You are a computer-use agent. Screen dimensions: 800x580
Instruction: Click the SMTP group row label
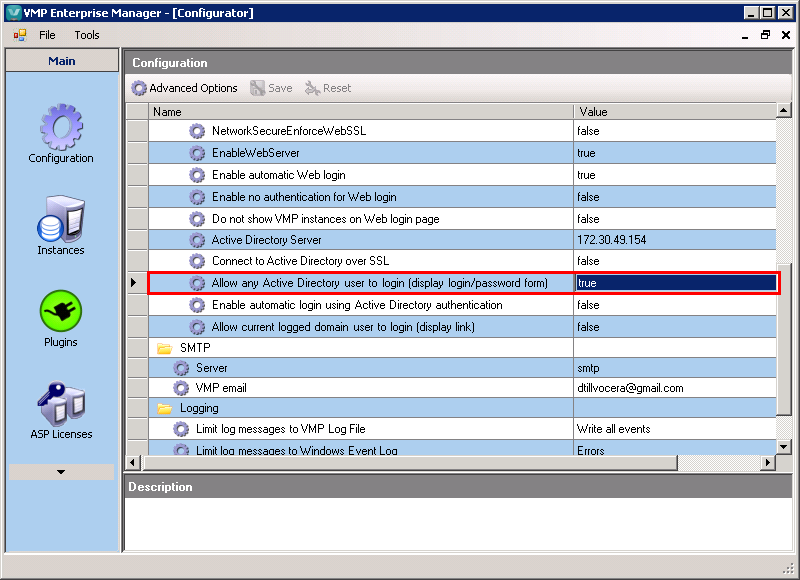[195, 348]
